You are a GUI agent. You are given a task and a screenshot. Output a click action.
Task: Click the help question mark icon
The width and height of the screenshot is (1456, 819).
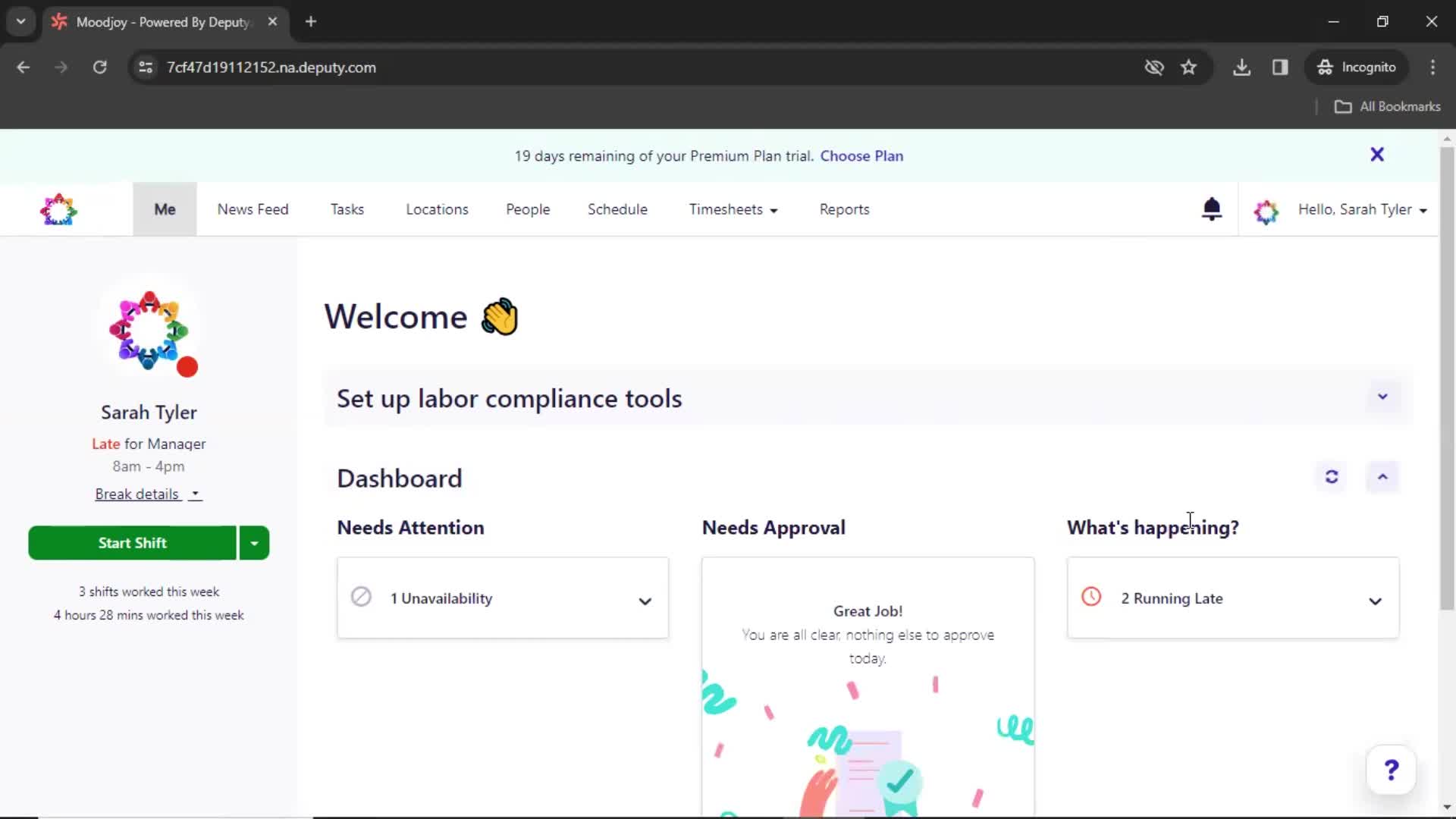pos(1391,770)
